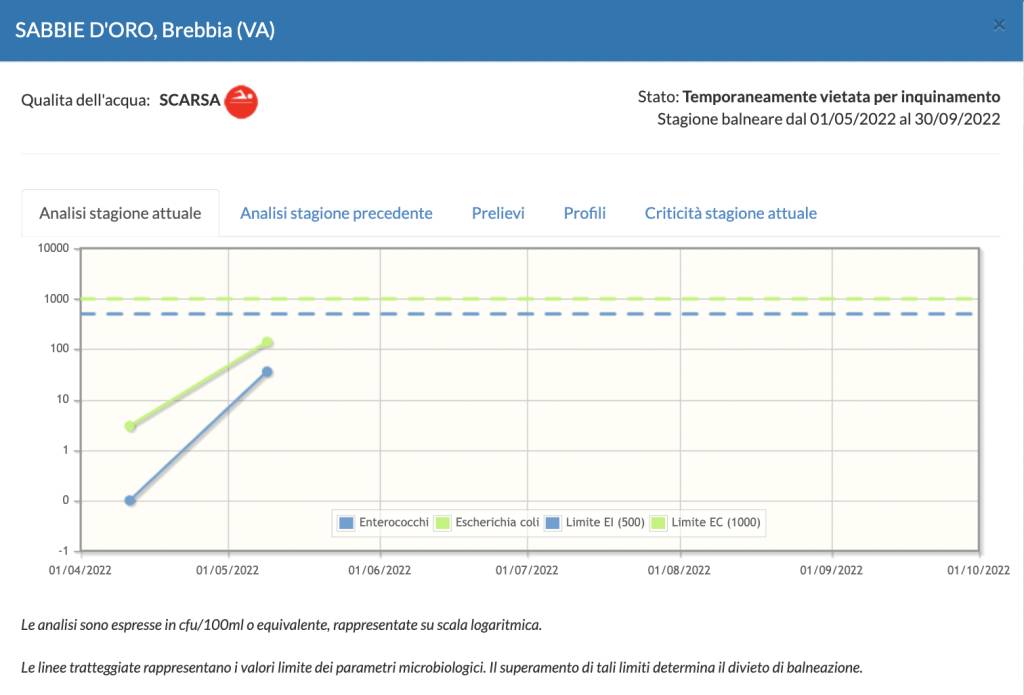Image resolution: width=1024 pixels, height=695 pixels.
Task: Close the Sabbie d'Oro dialog
Action: (x=998, y=27)
